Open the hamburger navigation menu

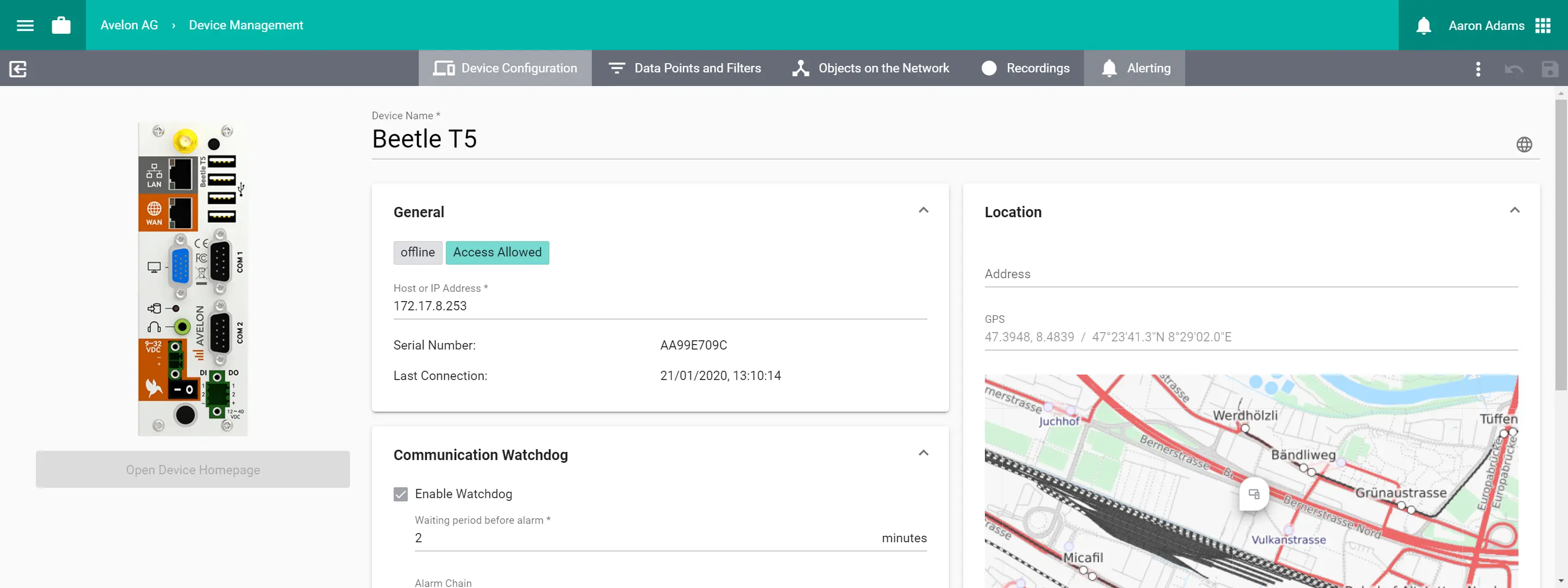tap(25, 25)
